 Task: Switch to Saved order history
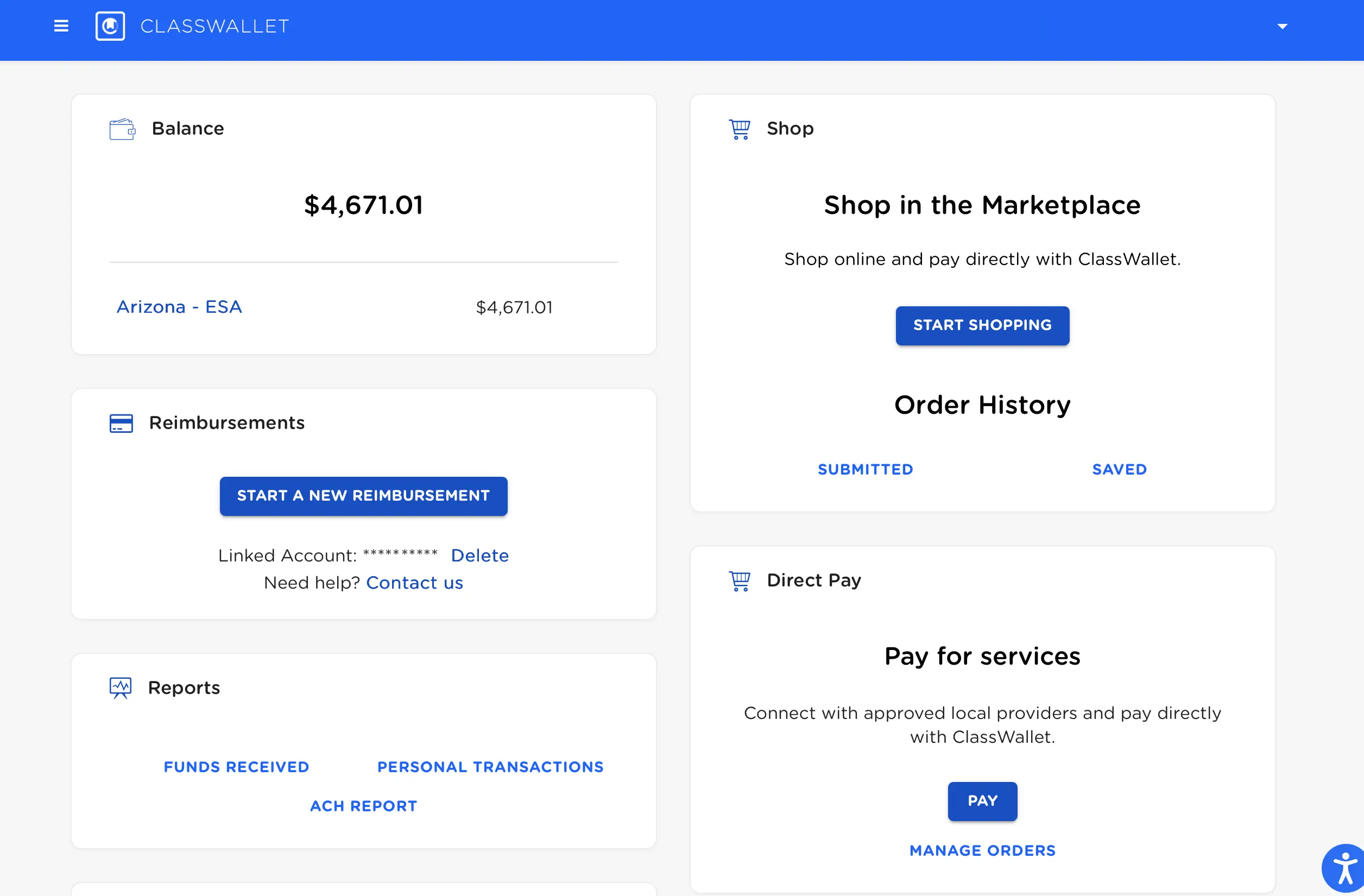[x=1119, y=470]
